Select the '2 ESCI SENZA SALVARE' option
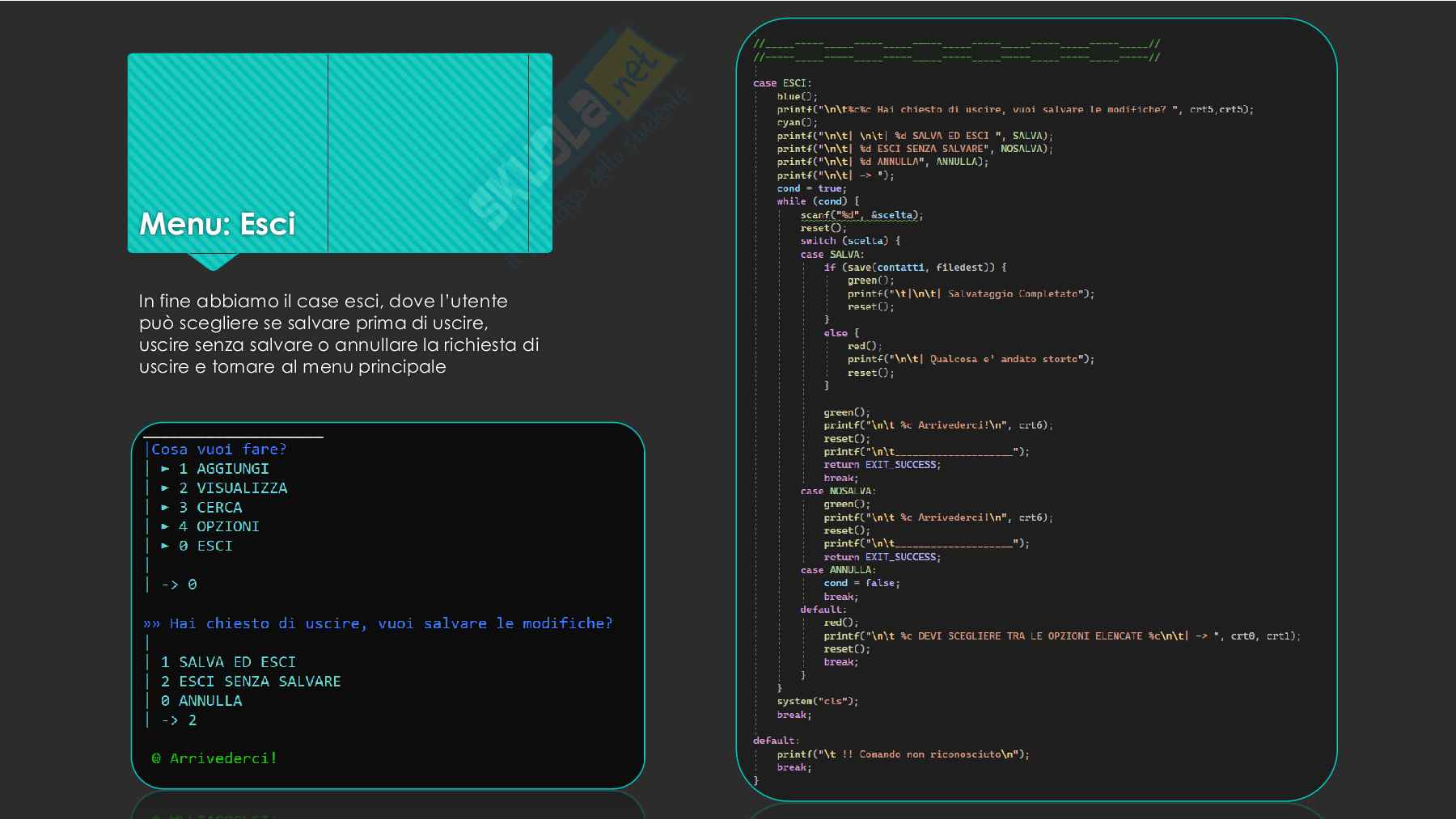The image size is (1456, 819). coord(251,682)
